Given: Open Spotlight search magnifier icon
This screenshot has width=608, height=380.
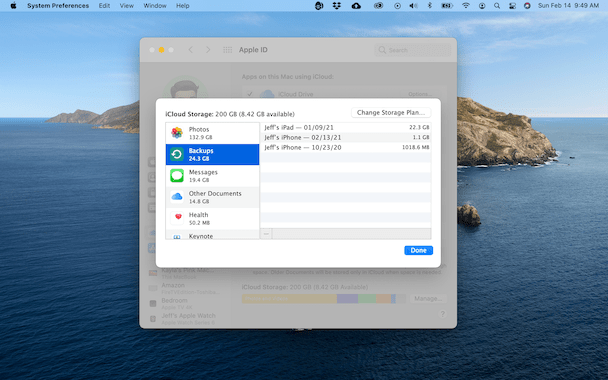Looking at the screenshot, I should coord(497,5).
